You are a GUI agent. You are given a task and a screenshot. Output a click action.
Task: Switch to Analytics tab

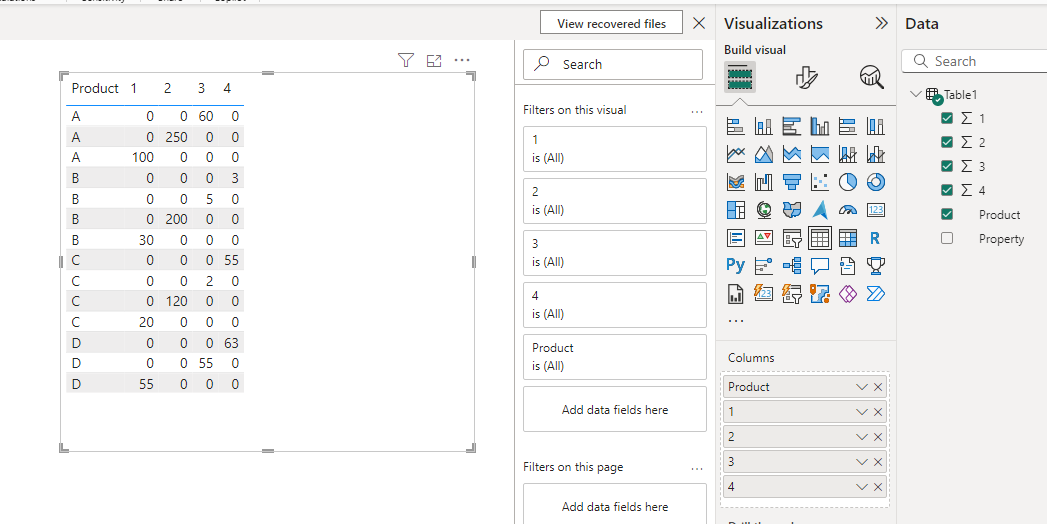pos(871,77)
